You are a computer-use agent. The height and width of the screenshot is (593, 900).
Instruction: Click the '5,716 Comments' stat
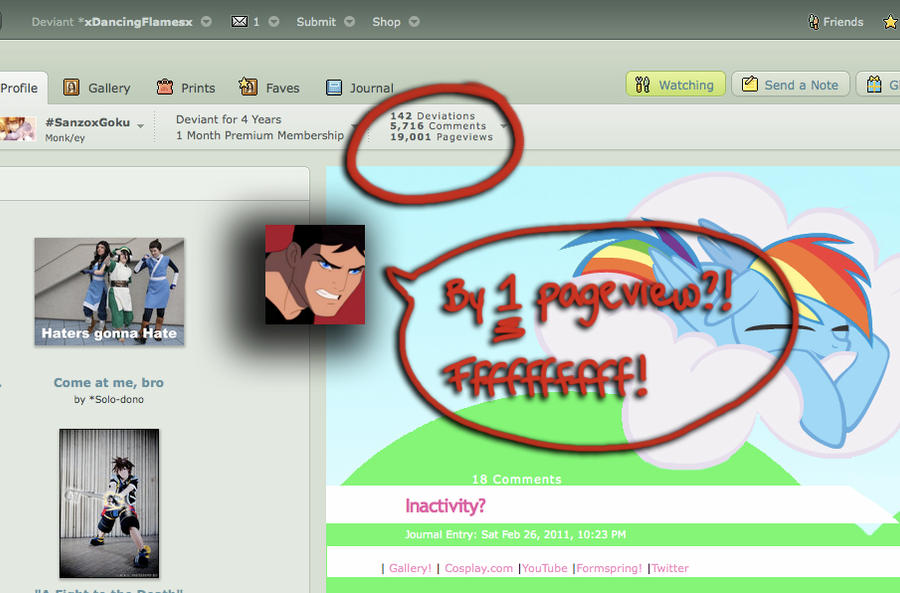pyautogui.click(x=438, y=126)
